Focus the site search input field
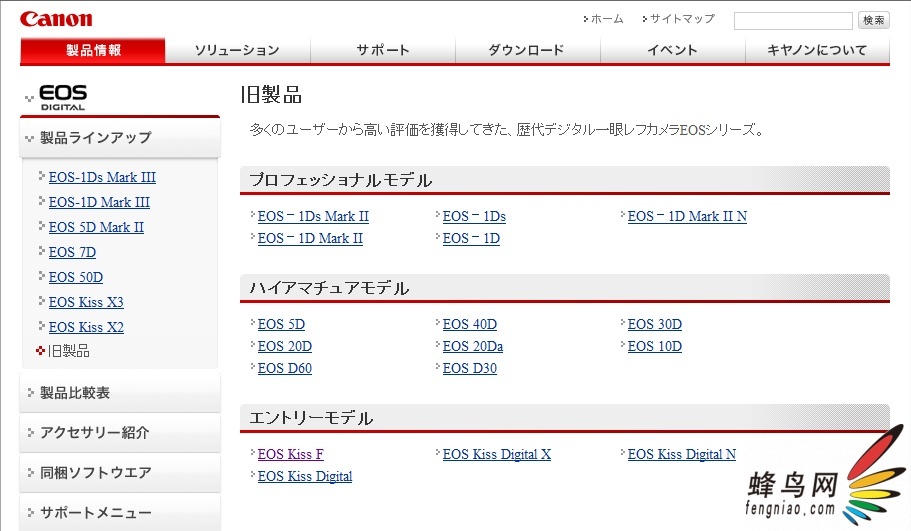Image resolution: width=911 pixels, height=531 pixels. [793, 20]
